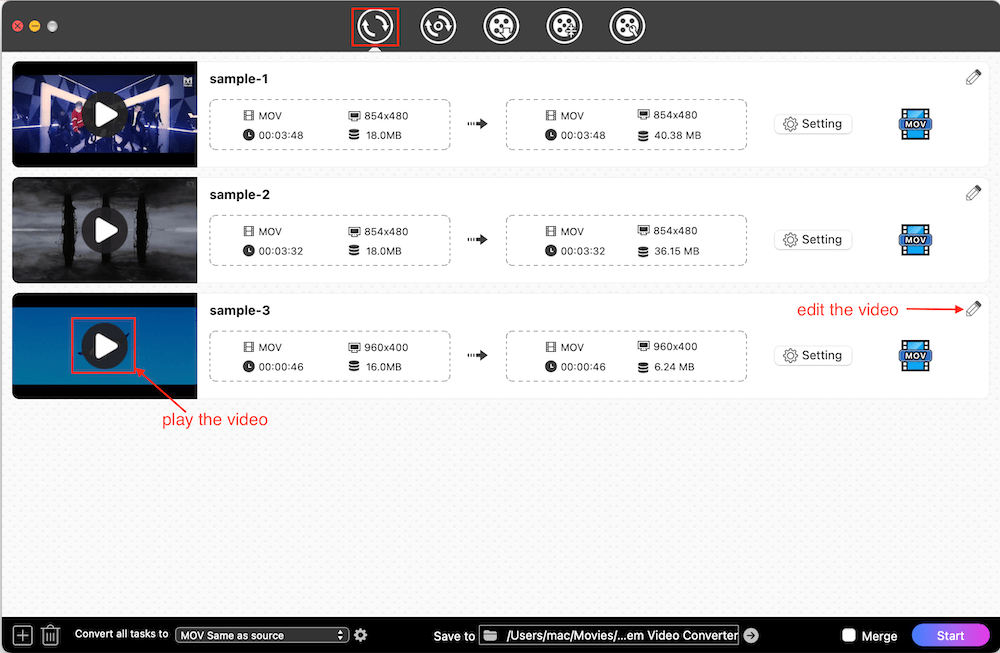Click the 'Convert all tasks to' label
This screenshot has height=653, width=1000.
tap(121, 634)
